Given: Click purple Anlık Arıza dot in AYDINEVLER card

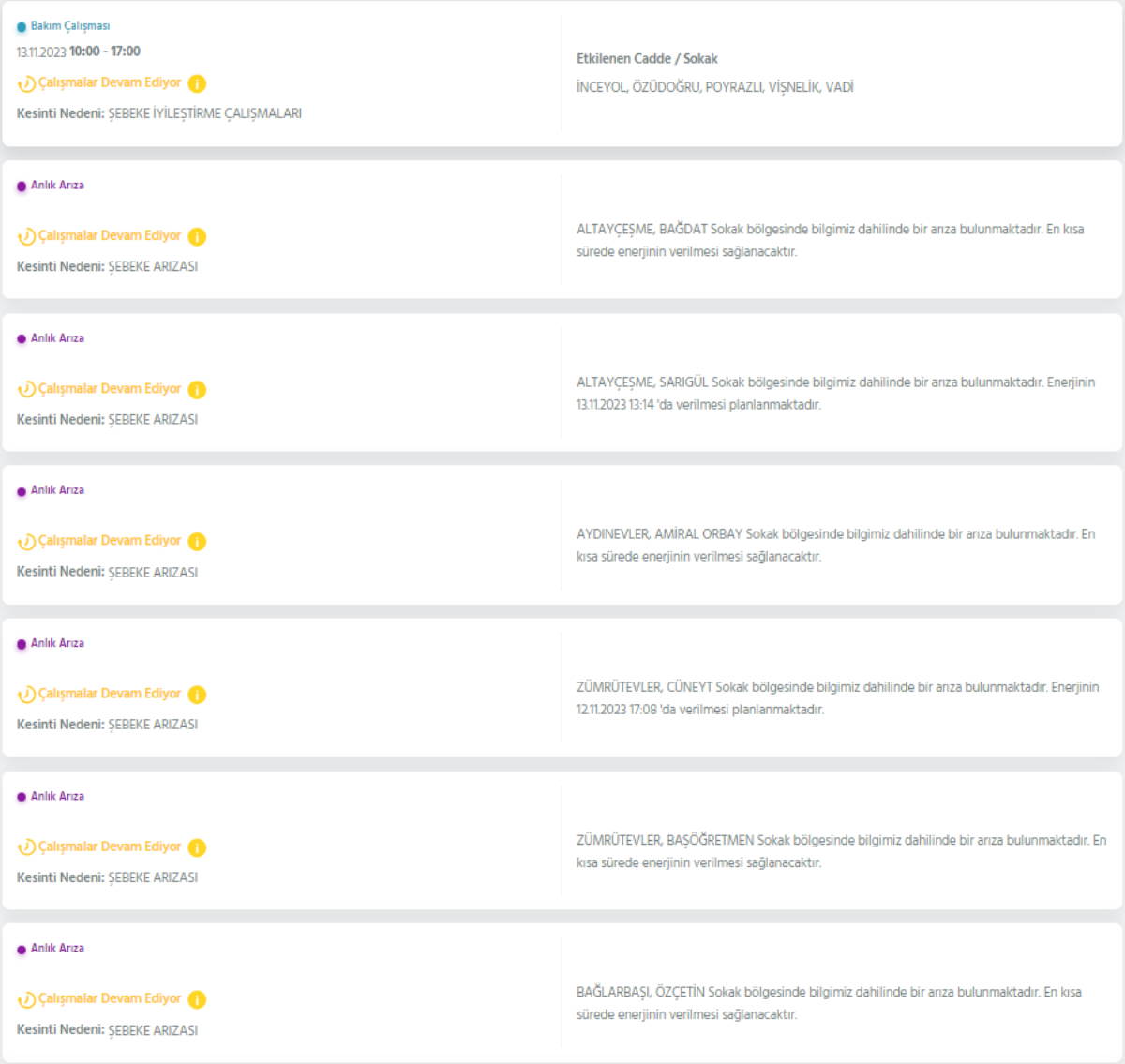Looking at the screenshot, I should tap(22, 491).
